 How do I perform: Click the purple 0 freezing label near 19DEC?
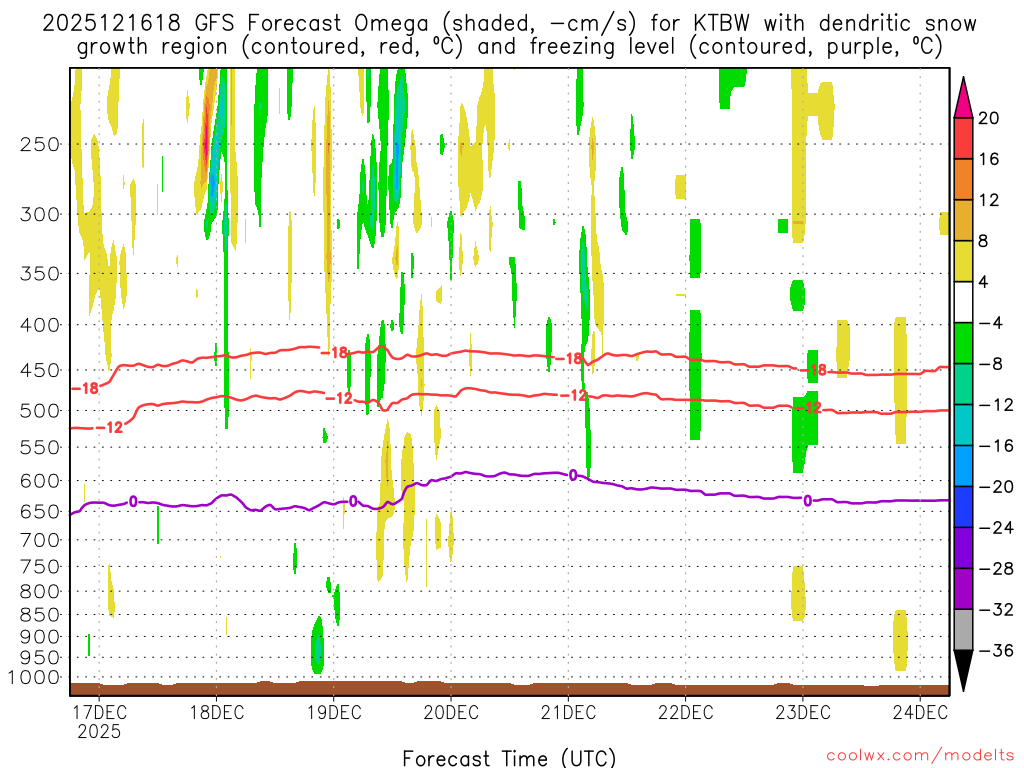[x=353, y=502]
